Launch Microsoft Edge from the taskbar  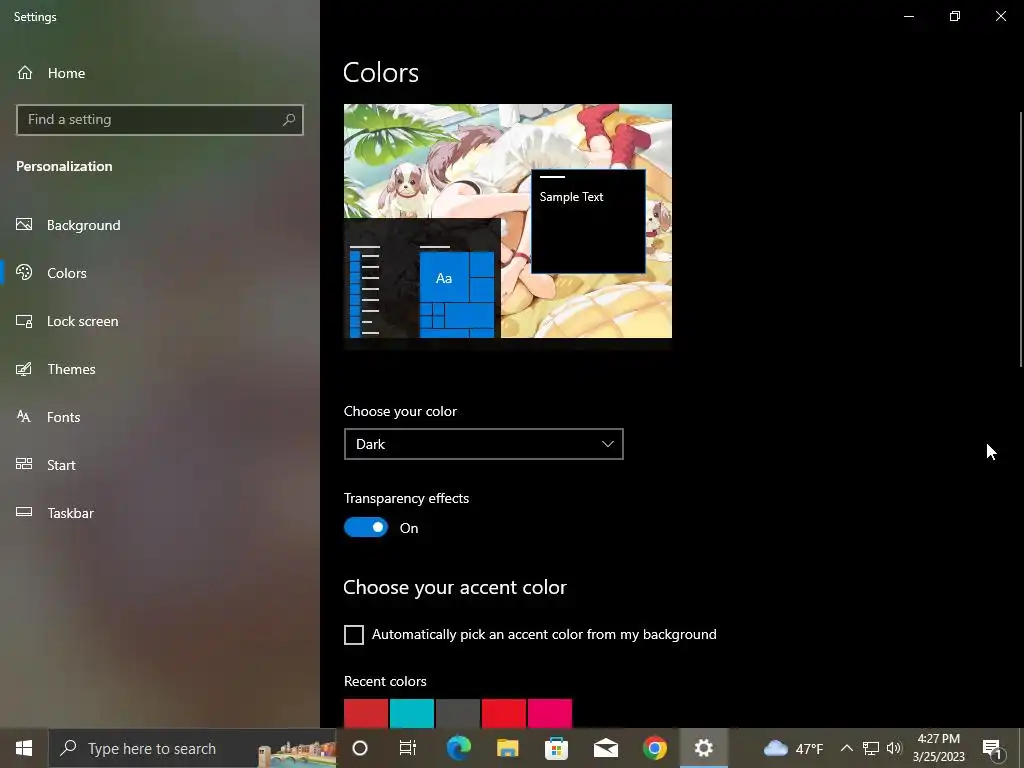coord(458,748)
